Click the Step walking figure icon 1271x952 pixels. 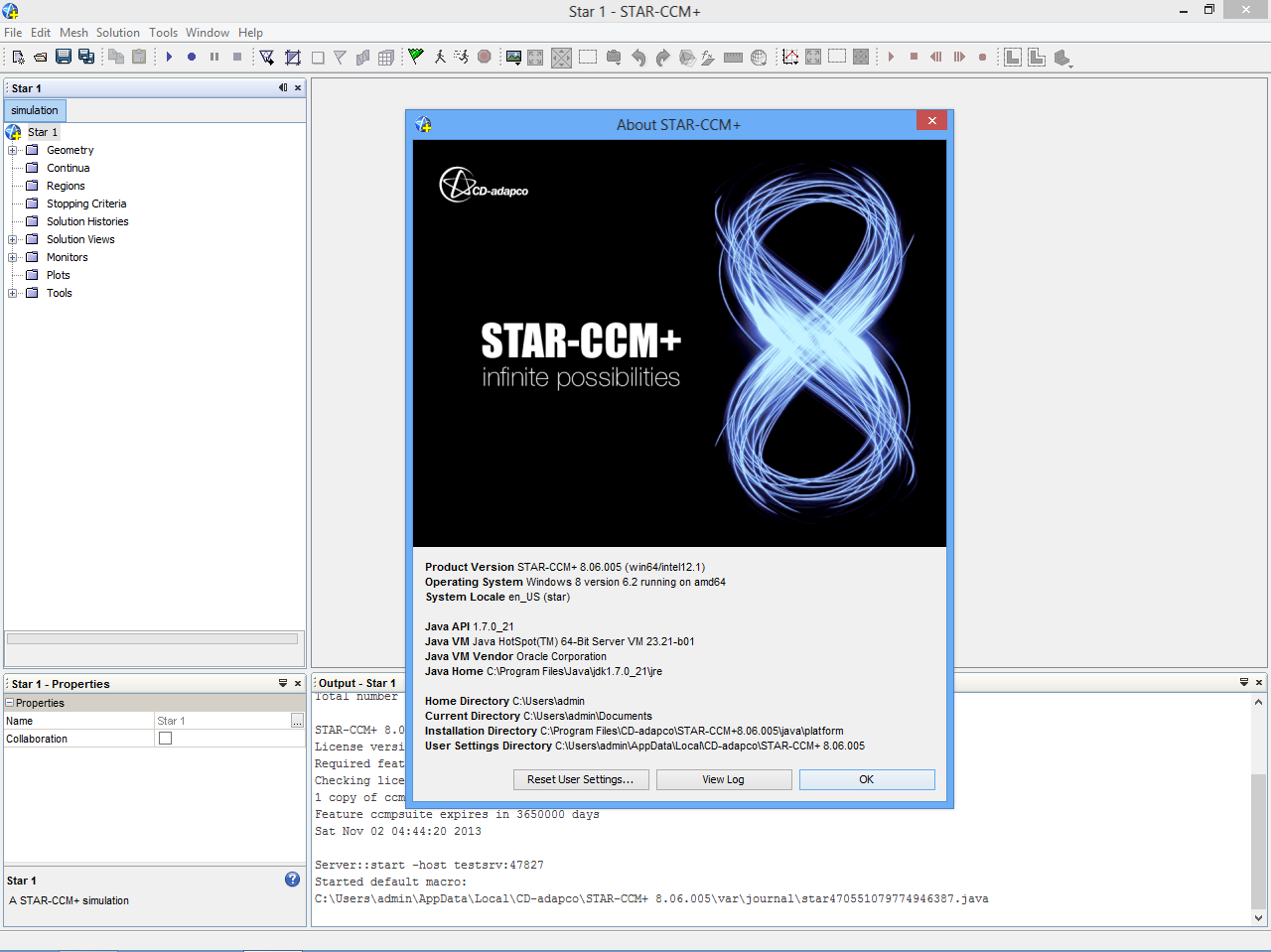click(x=440, y=57)
